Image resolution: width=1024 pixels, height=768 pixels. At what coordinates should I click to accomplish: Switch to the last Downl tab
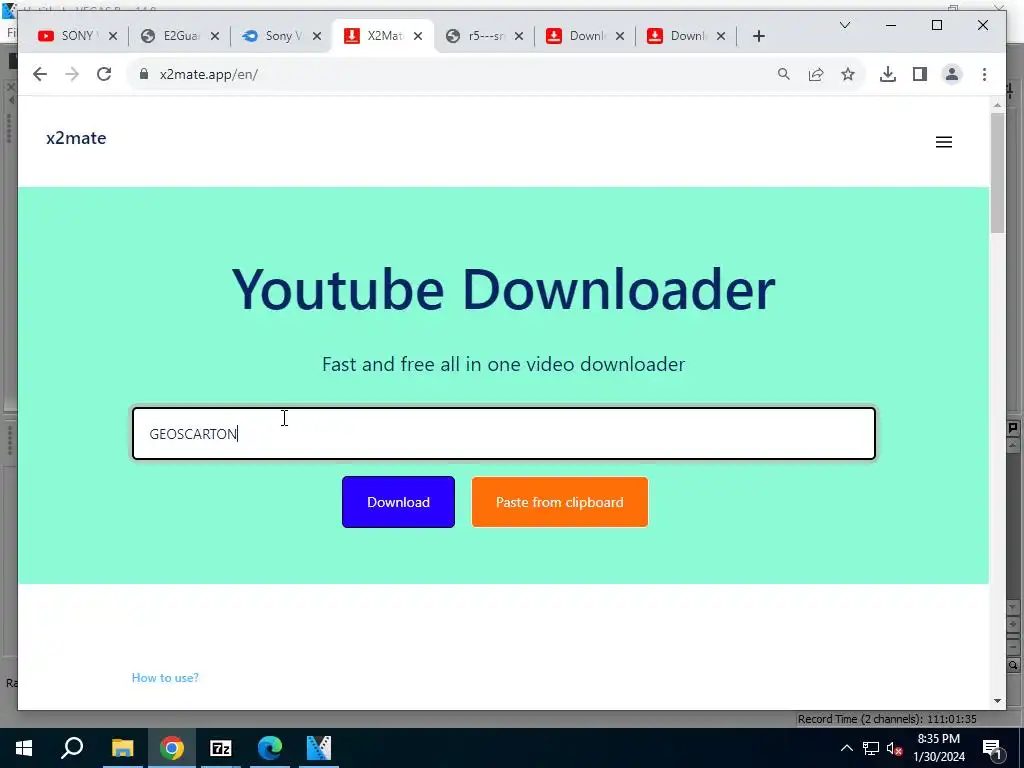point(687,36)
